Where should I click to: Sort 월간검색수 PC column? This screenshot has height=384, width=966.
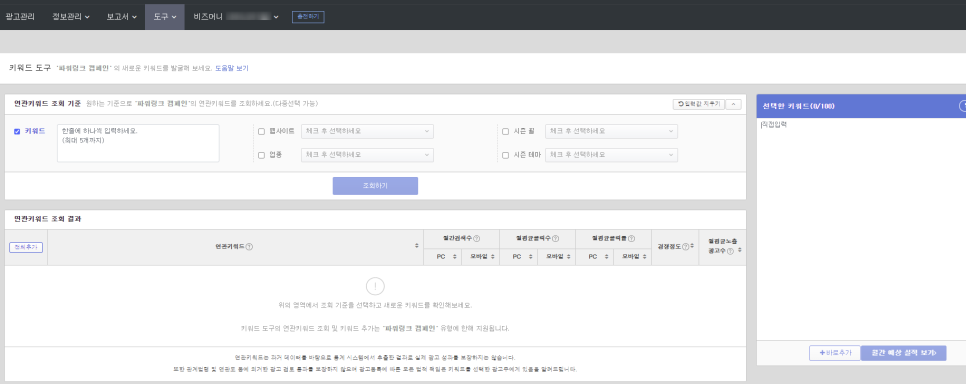tap(455, 257)
